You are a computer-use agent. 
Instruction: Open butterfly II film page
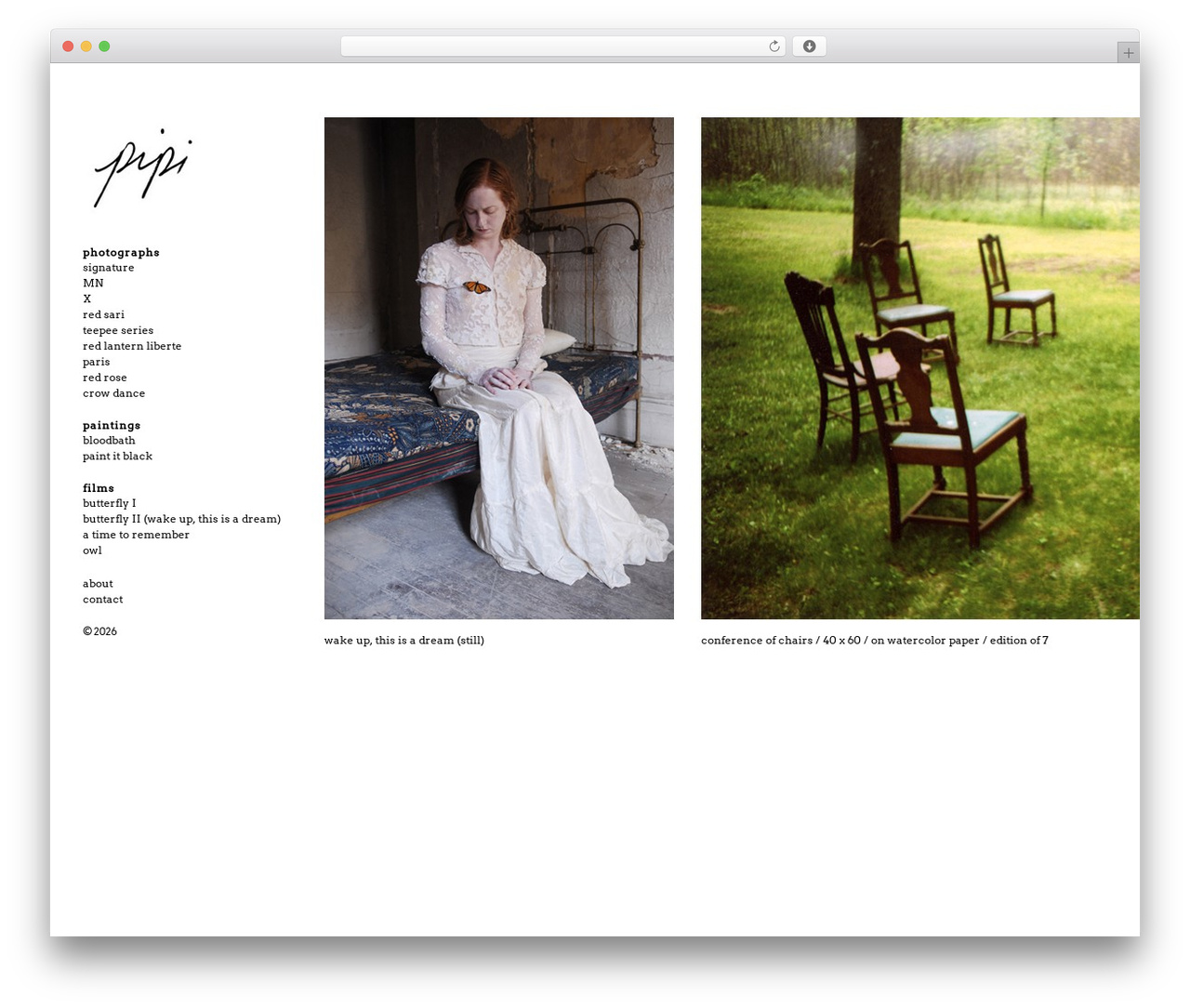pos(181,520)
